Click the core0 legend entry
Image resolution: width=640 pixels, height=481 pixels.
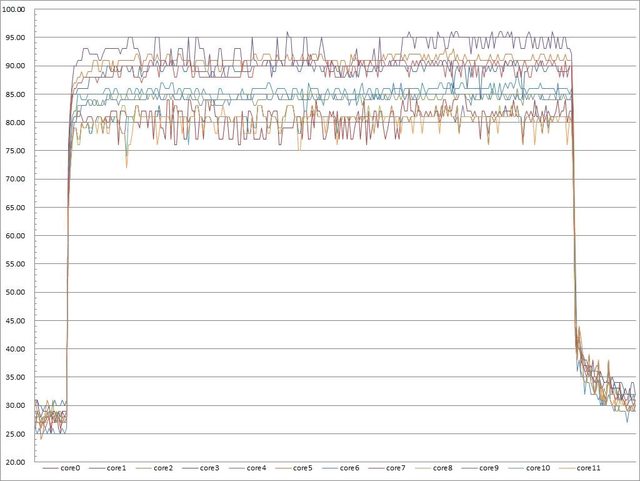(68, 467)
